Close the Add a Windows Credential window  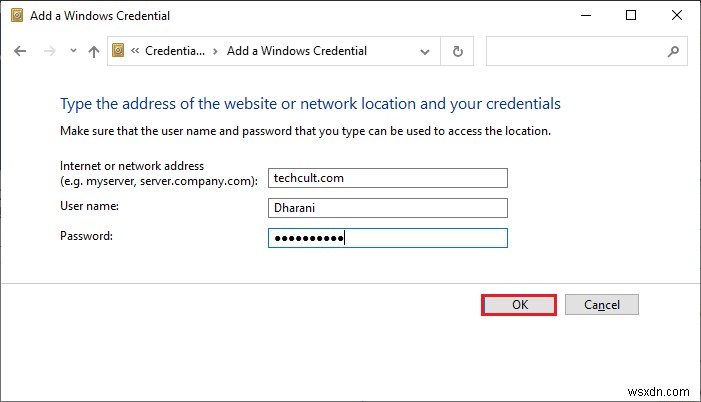tap(677, 15)
